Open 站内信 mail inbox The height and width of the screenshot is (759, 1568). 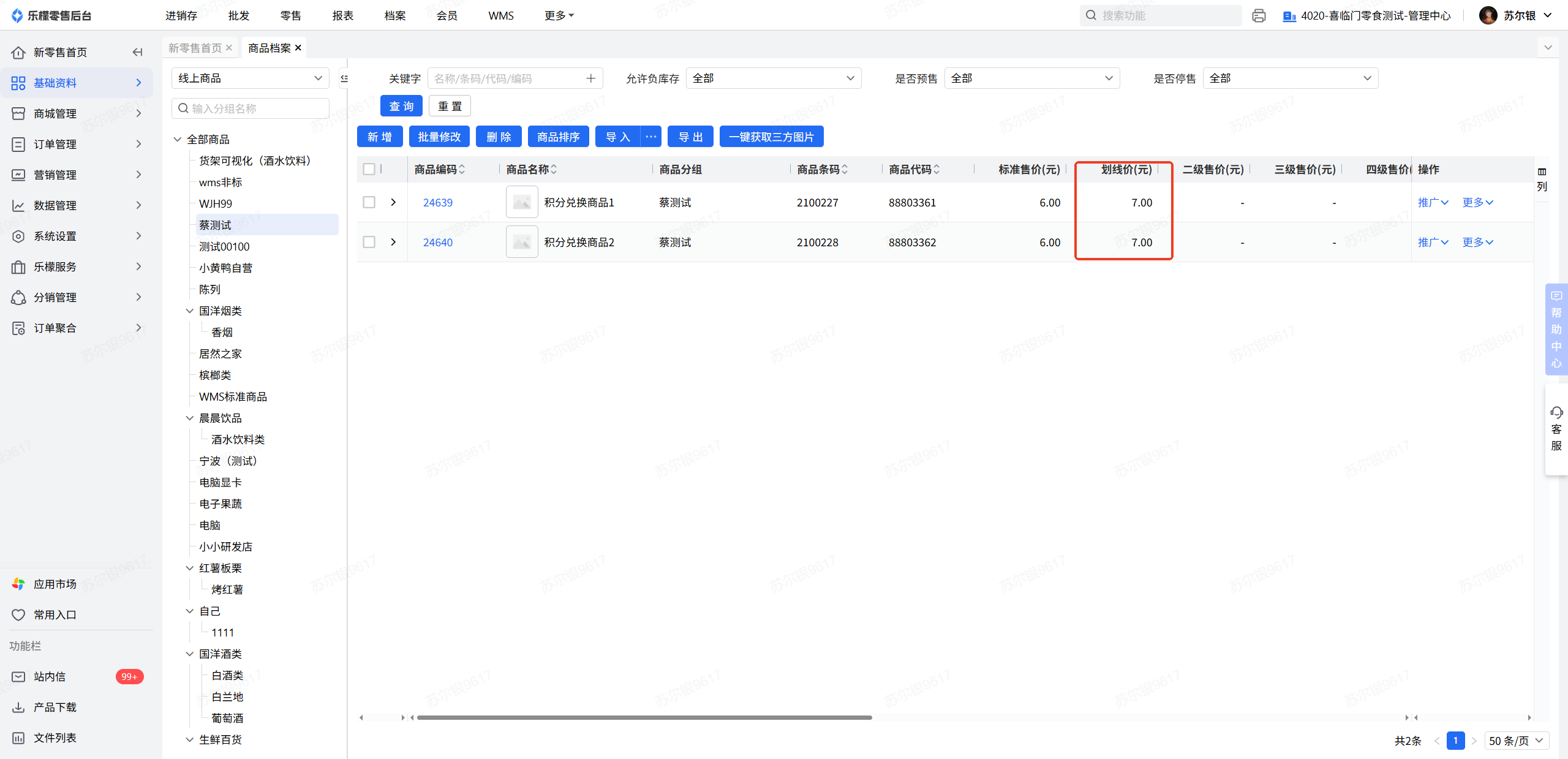point(49,676)
